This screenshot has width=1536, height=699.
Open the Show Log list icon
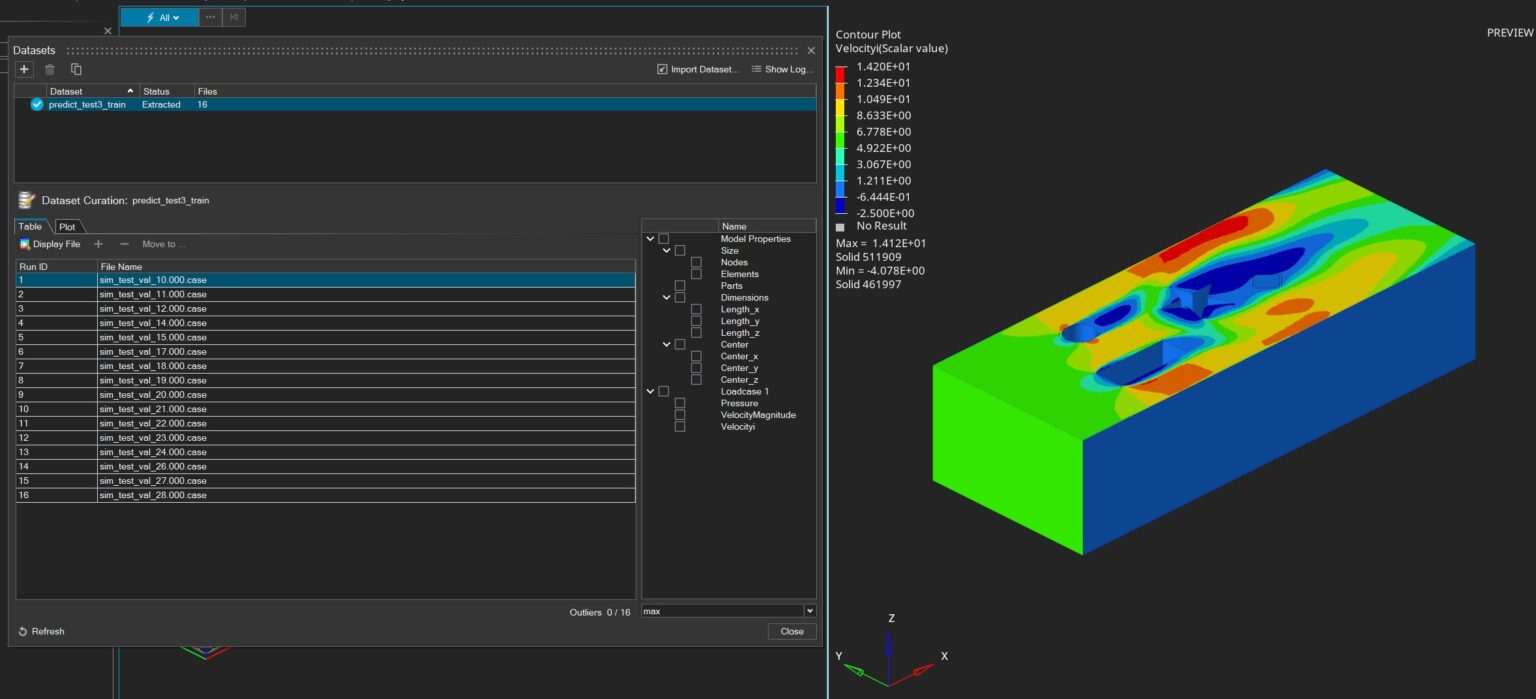point(757,69)
